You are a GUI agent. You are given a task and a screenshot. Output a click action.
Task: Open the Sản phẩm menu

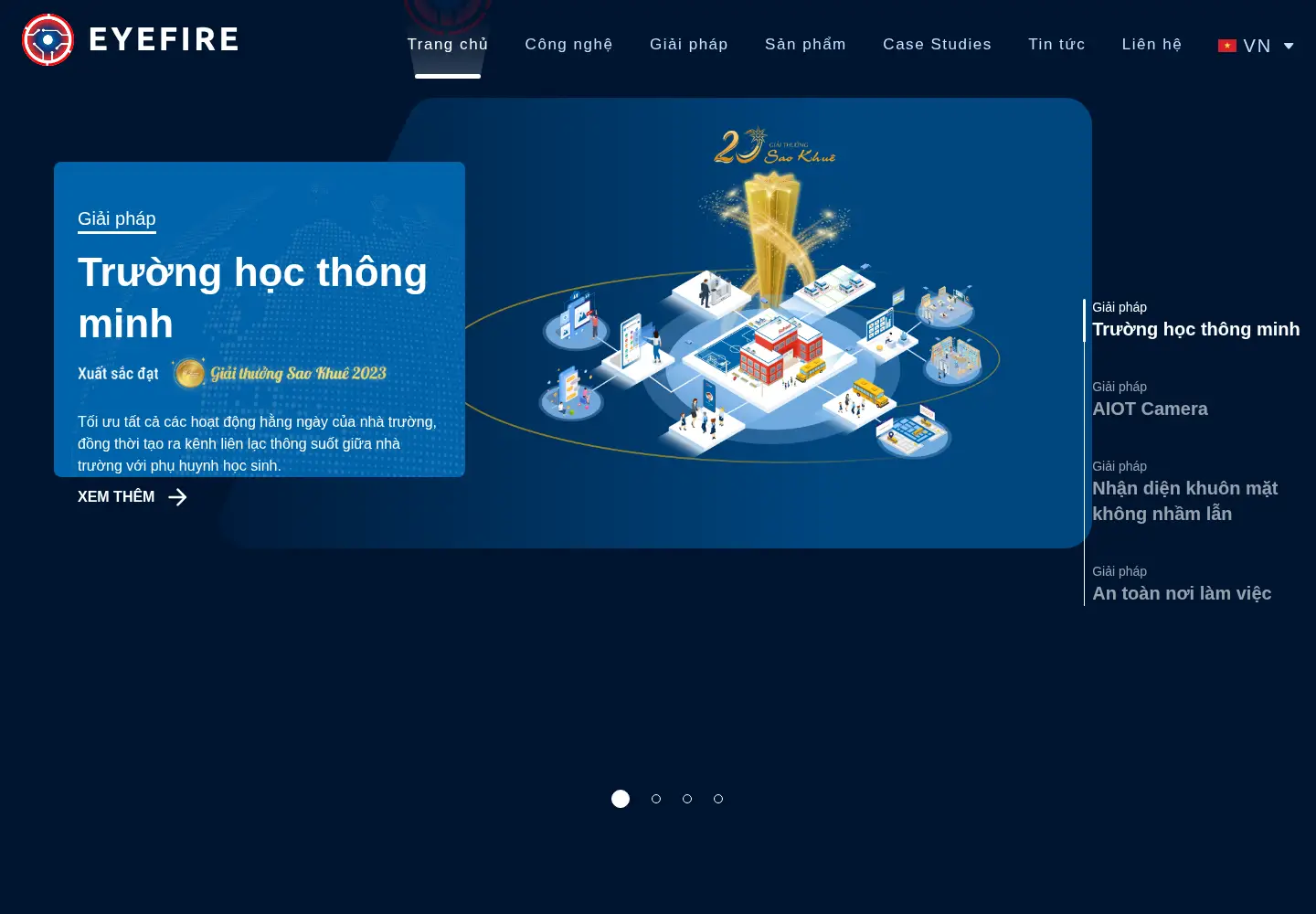(805, 44)
